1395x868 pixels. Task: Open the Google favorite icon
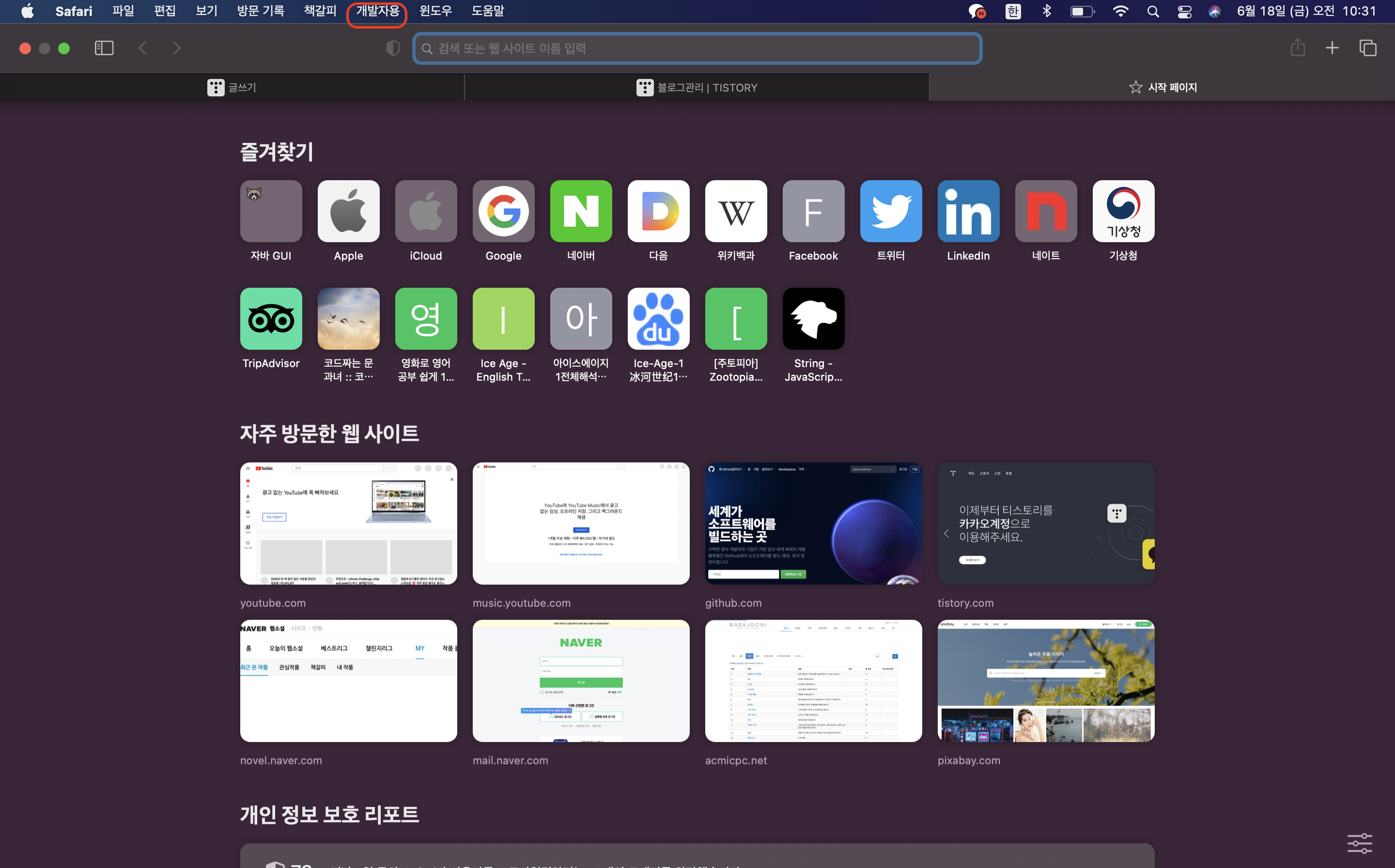pos(503,211)
